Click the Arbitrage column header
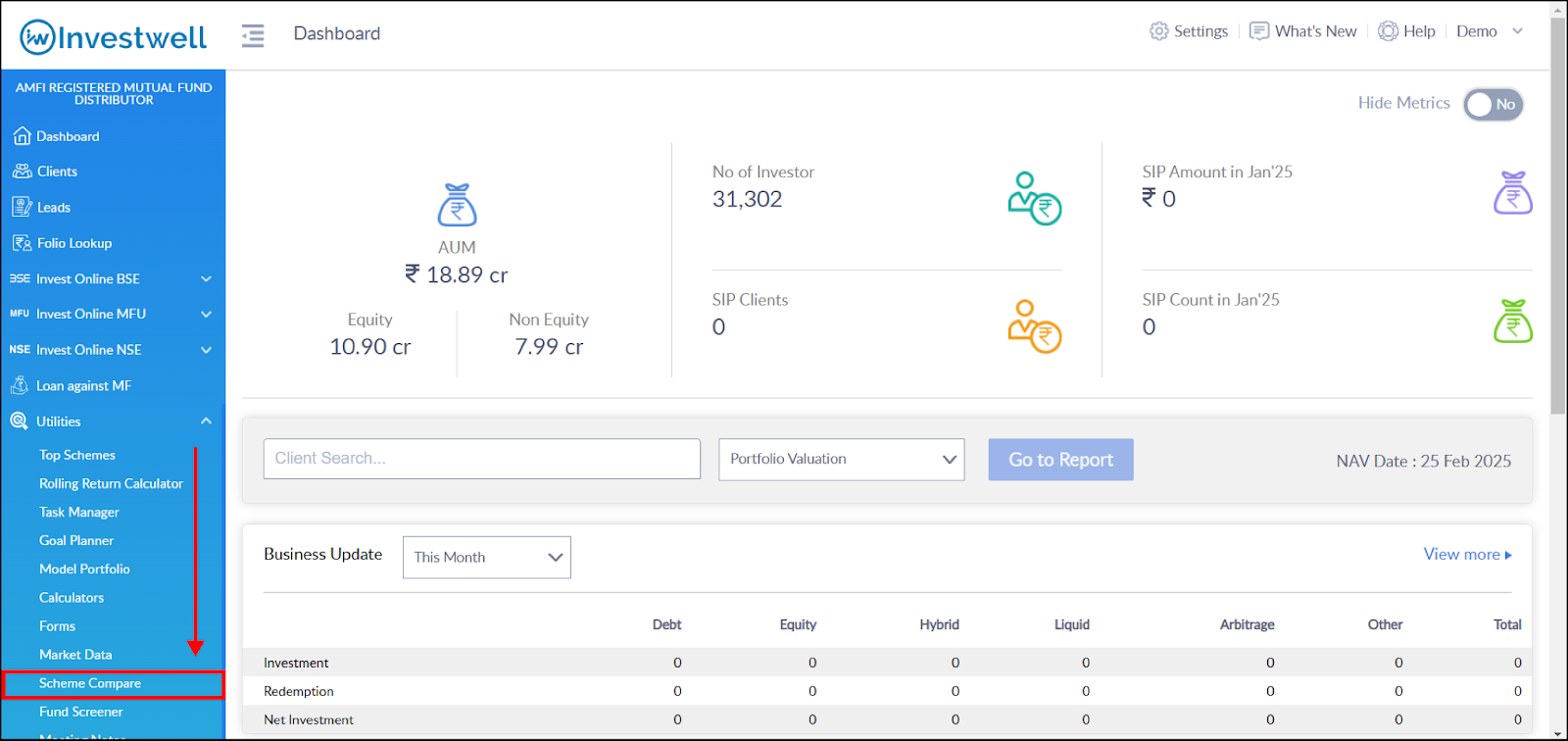This screenshot has height=741, width=1568. [x=1247, y=624]
